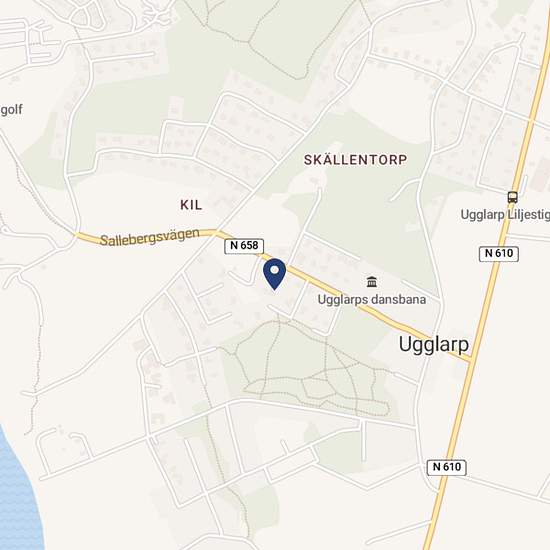Click the N 658 road shield
550x550 pixels.
(244, 246)
